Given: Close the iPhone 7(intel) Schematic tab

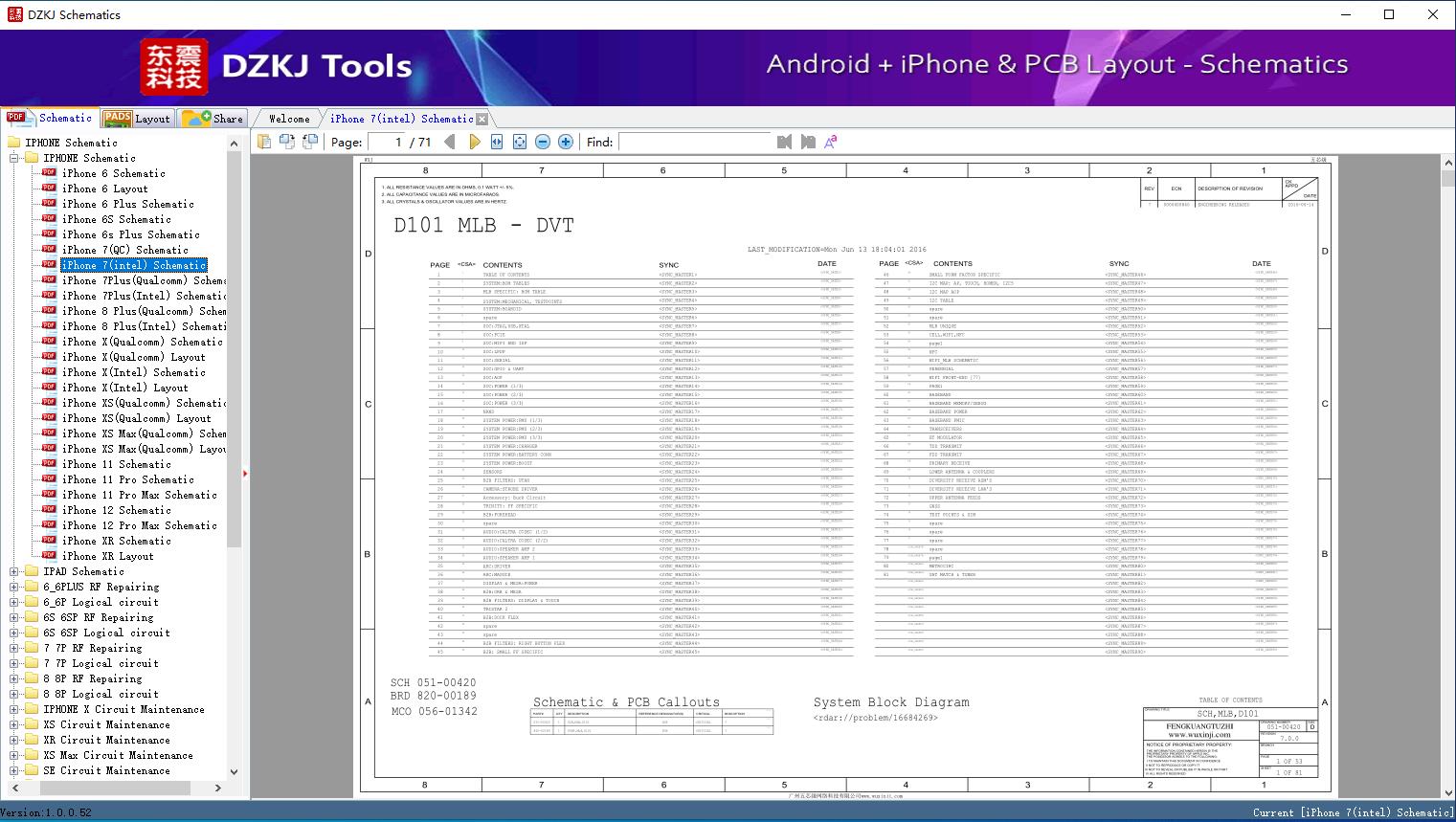Looking at the screenshot, I should pos(482,120).
